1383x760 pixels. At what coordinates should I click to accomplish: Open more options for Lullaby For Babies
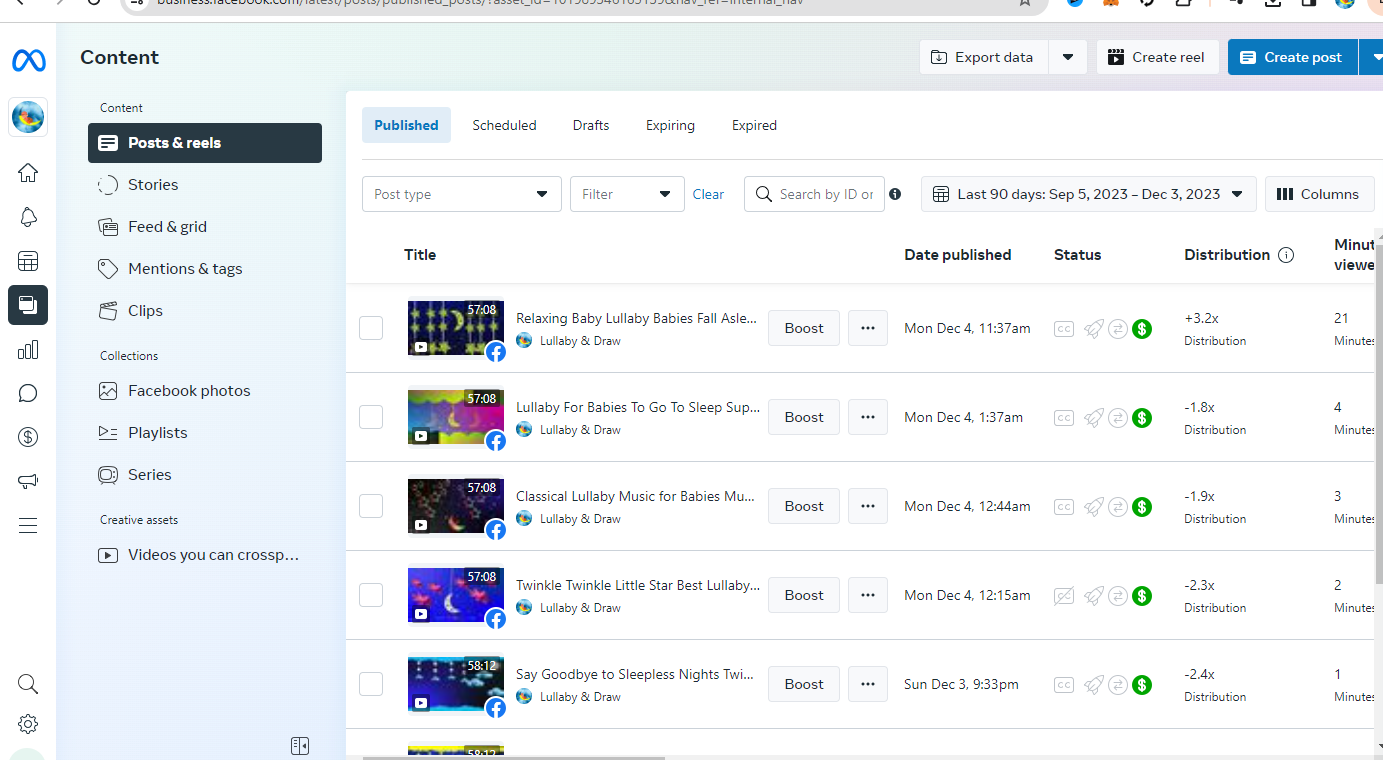click(868, 417)
